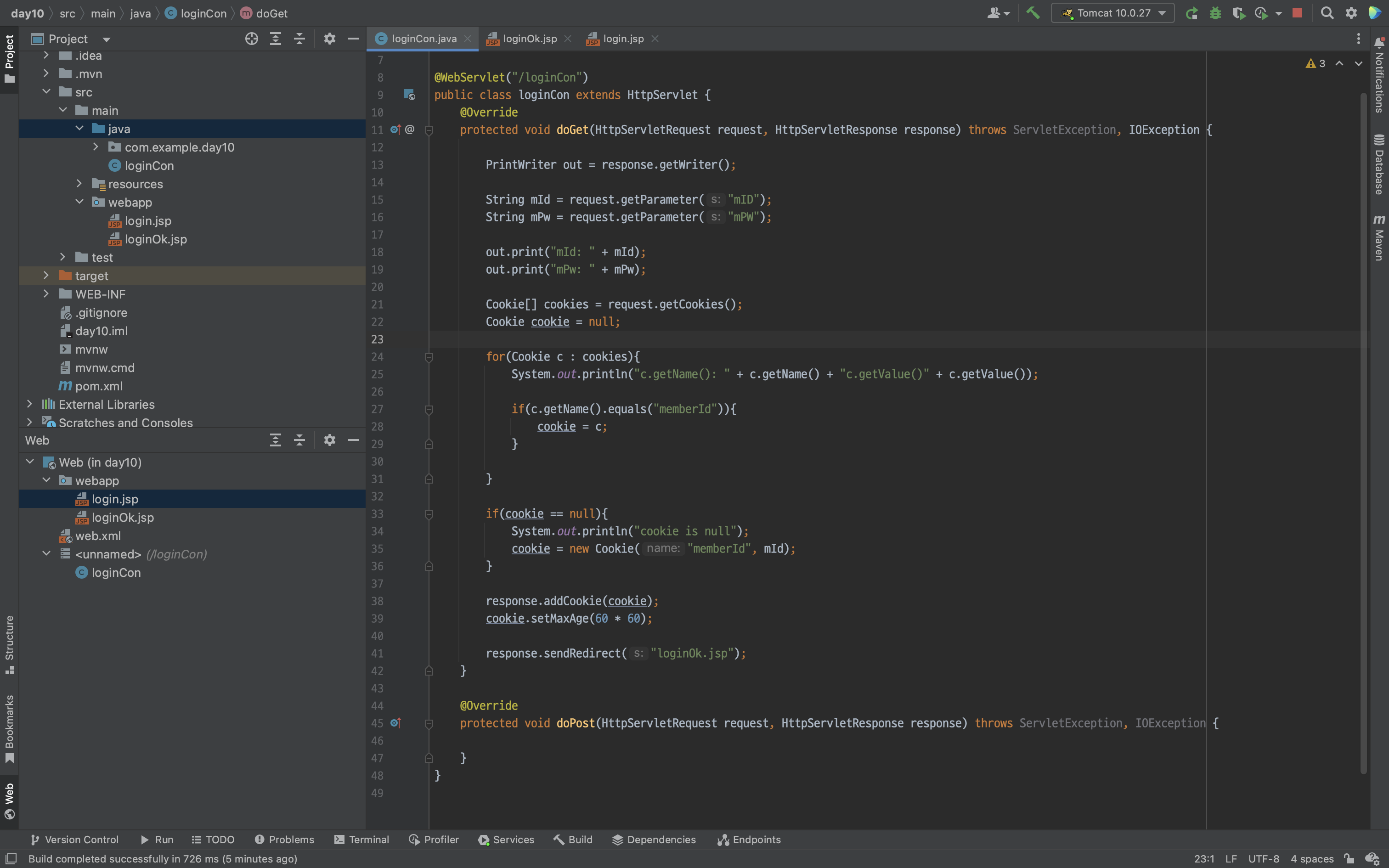Switch to the login.jsp editor tab

(623, 39)
